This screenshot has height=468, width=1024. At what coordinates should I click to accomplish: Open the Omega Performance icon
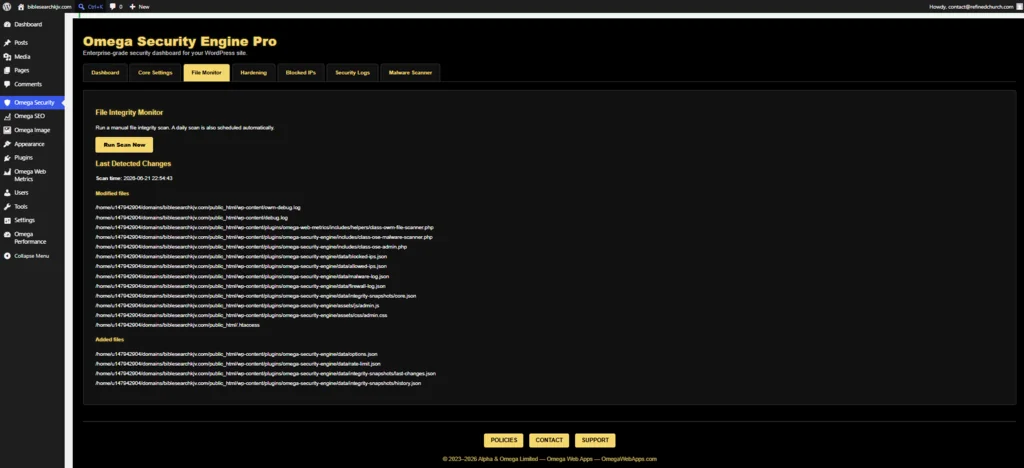pos(7,234)
